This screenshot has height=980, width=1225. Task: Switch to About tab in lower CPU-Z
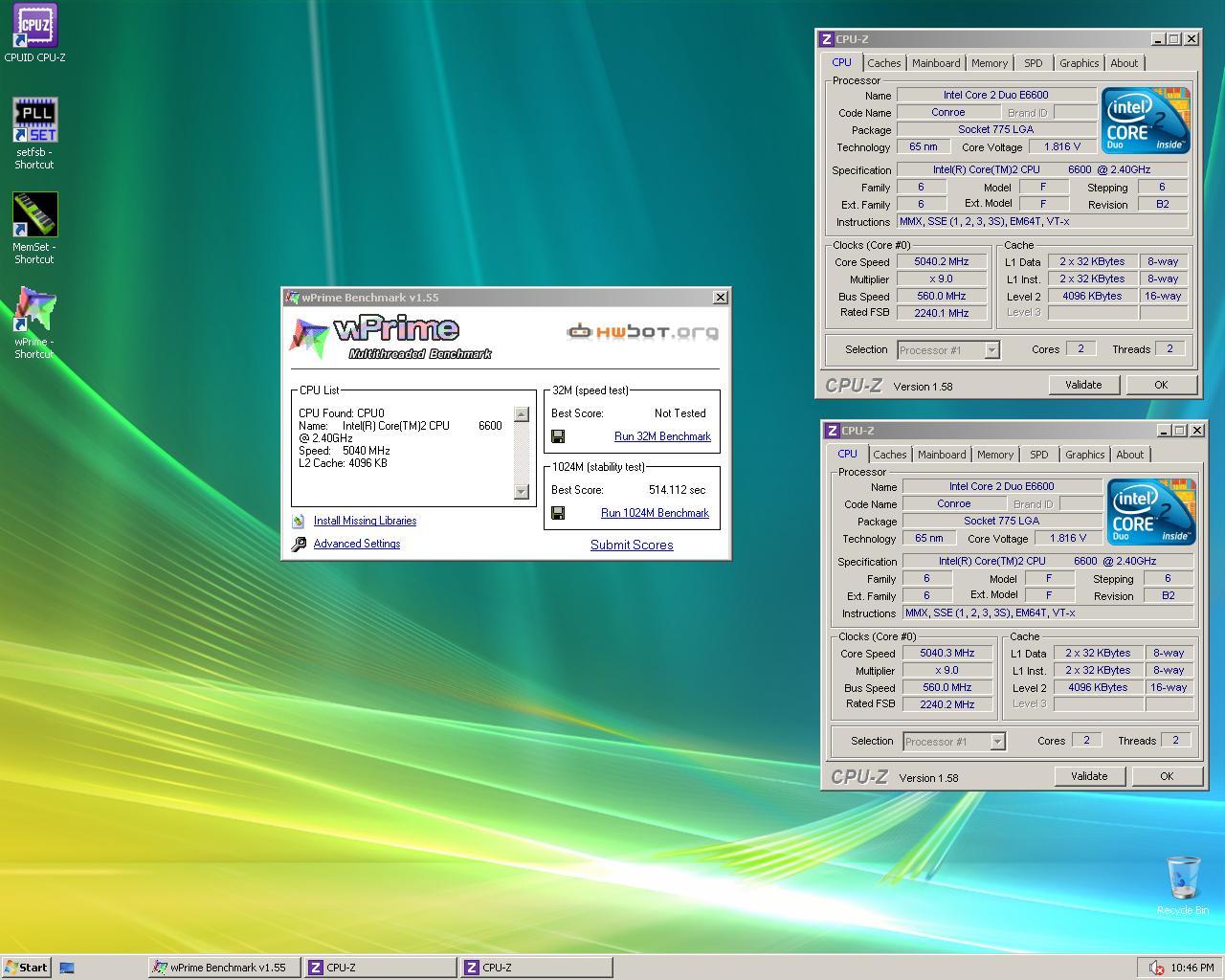pos(1130,455)
